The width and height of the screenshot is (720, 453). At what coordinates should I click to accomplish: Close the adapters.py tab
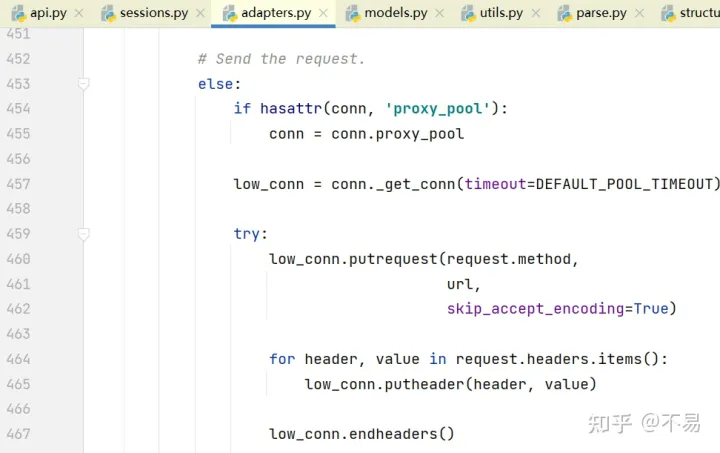click(x=323, y=13)
